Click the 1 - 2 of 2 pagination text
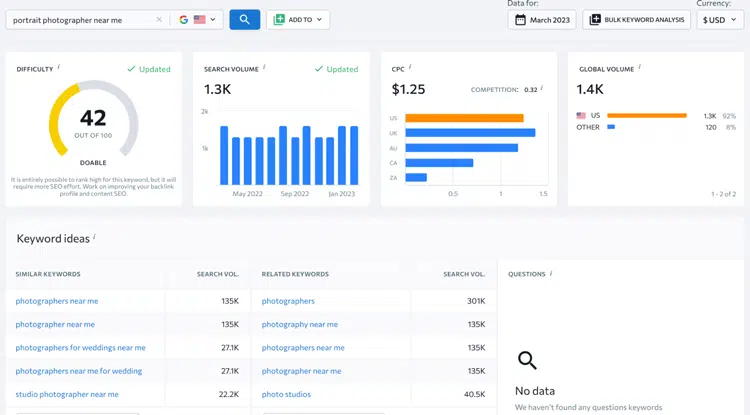The image size is (750, 415). (x=723, y=194)
